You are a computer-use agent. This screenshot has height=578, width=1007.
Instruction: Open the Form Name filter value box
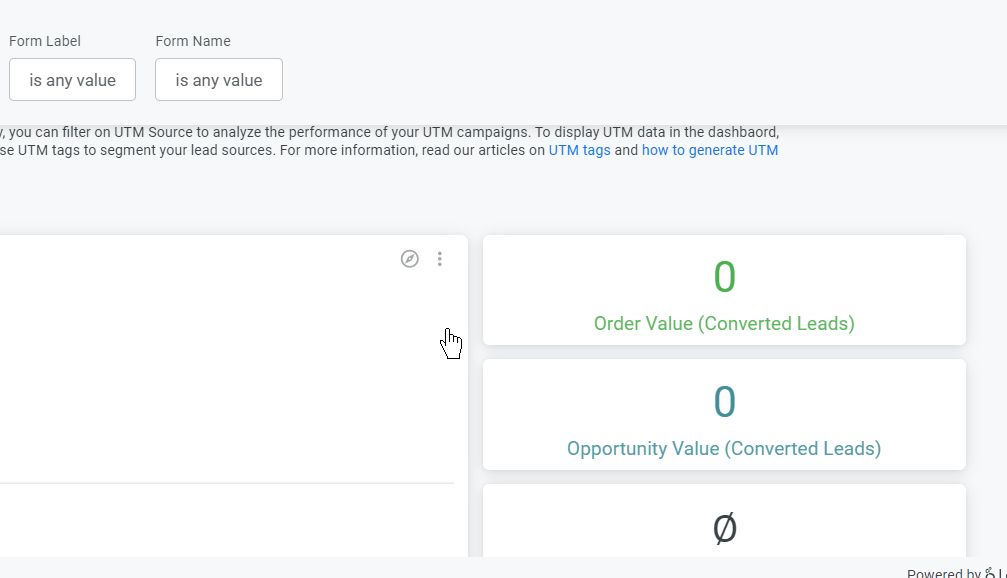[219, 80]
